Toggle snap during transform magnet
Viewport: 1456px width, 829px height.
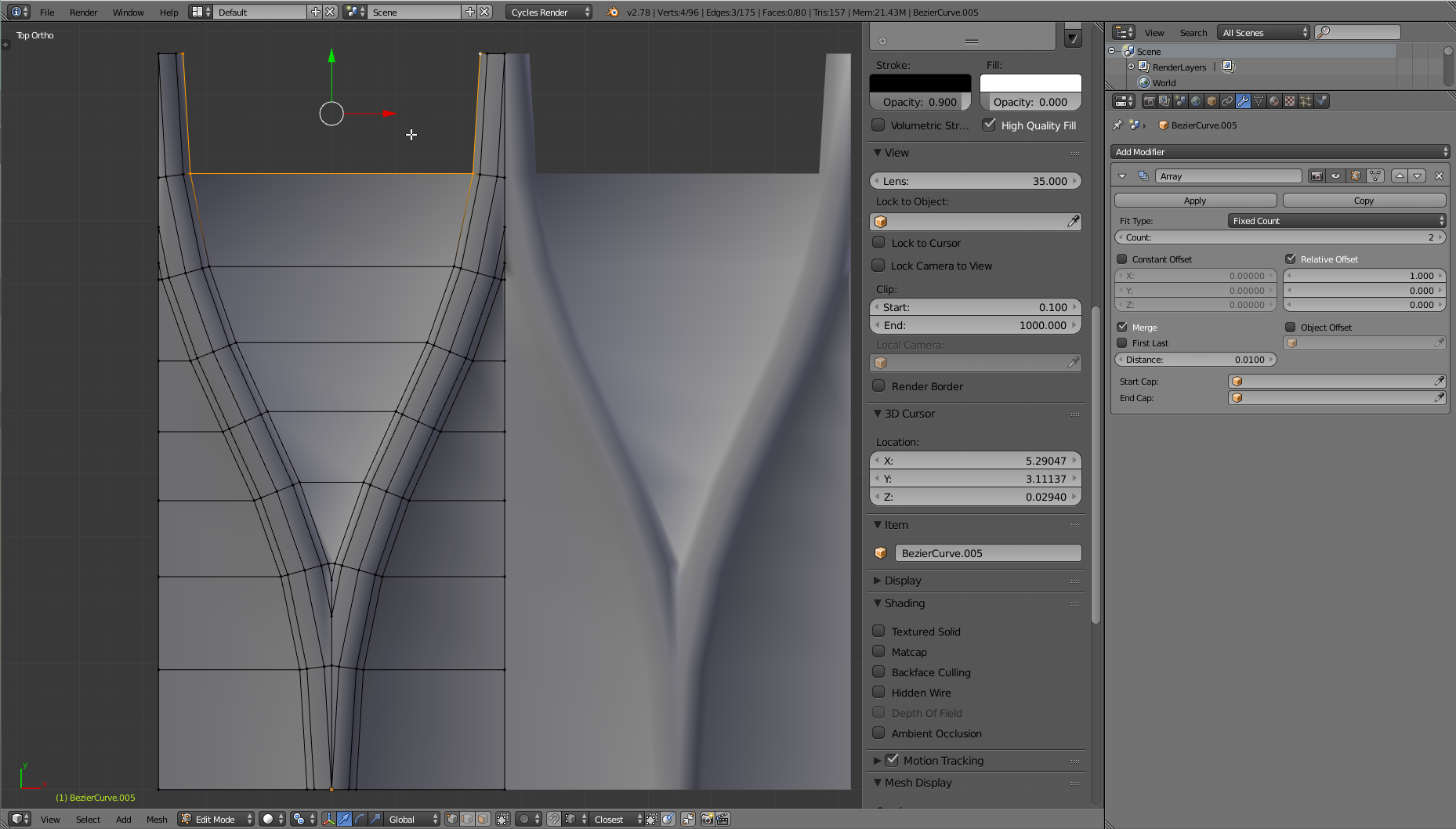(554, 819)
